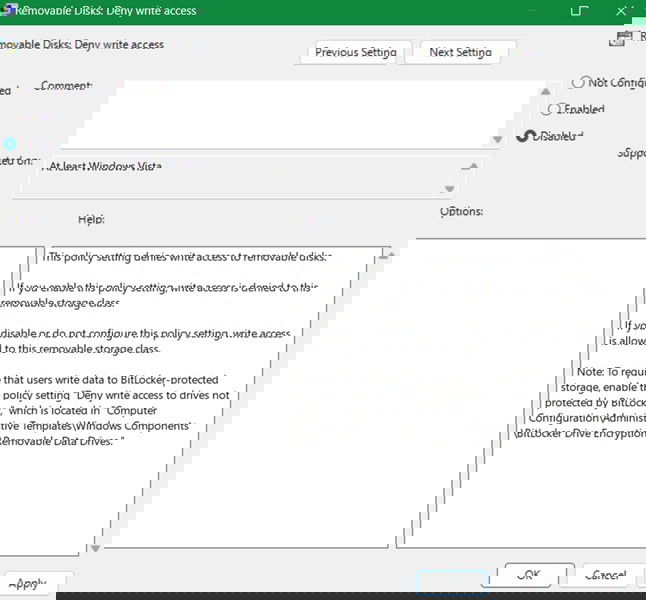646x600 pixels.
Task: Choose the Disabled radio button
Action: tap(525, 136)
